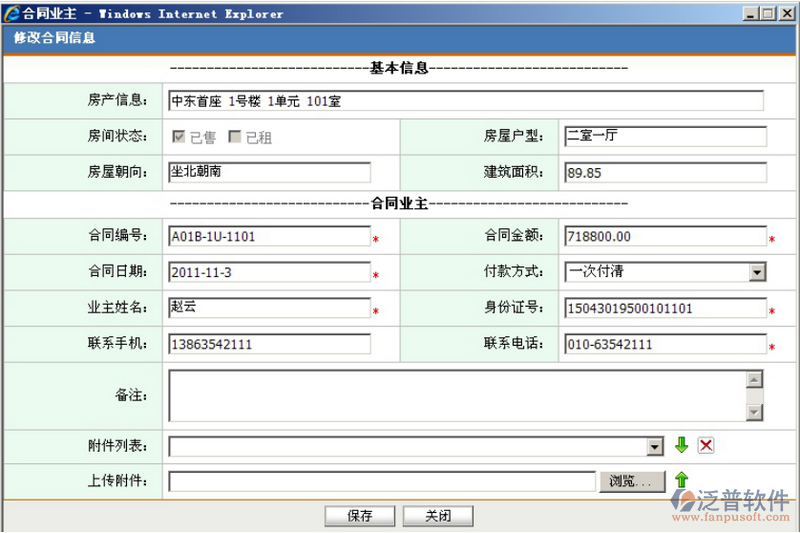Click the 备注 scrollbar down arrow
Screen dimensions: 800x533
pos(754,412)
